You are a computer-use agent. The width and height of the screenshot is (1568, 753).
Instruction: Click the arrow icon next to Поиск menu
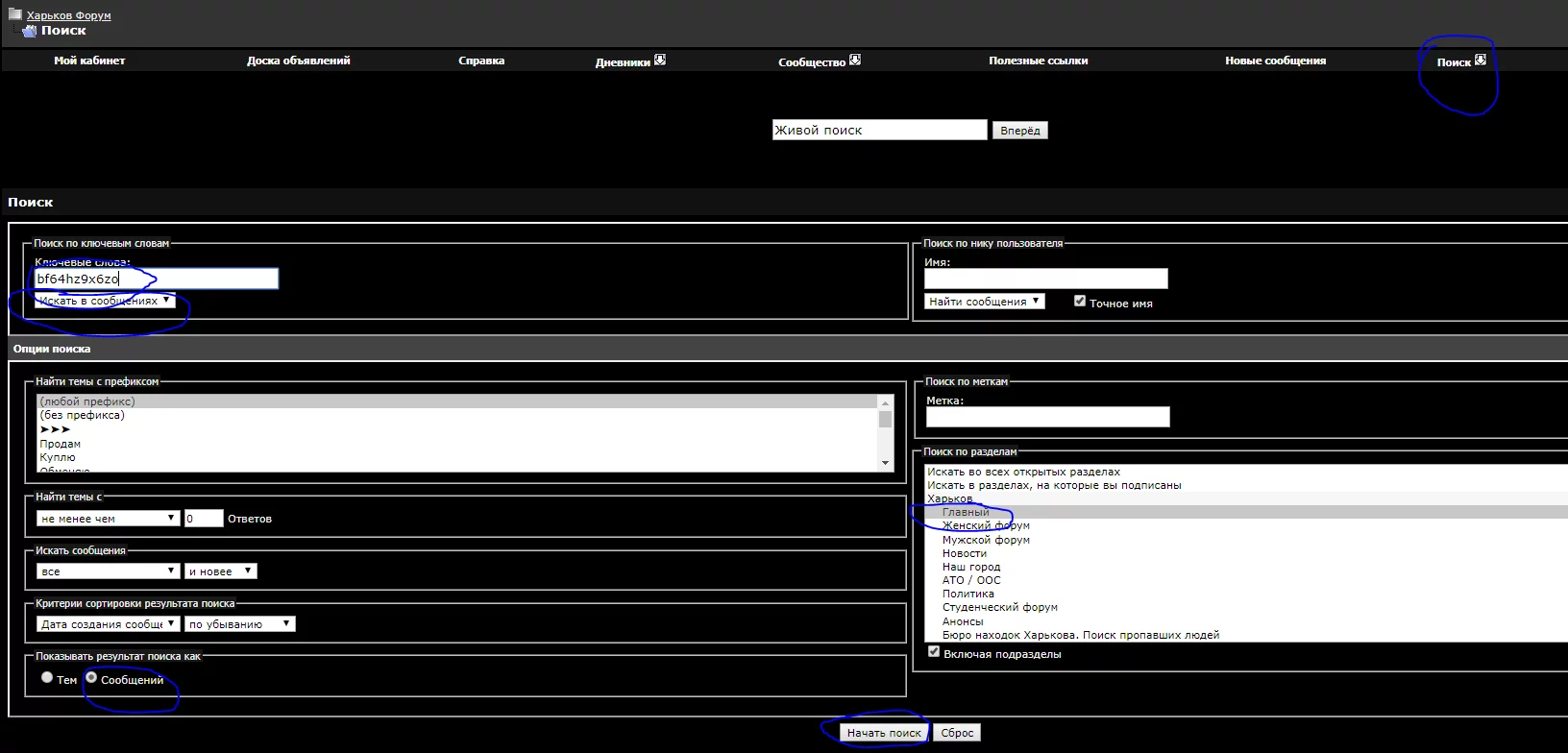tap(1481, 60)
